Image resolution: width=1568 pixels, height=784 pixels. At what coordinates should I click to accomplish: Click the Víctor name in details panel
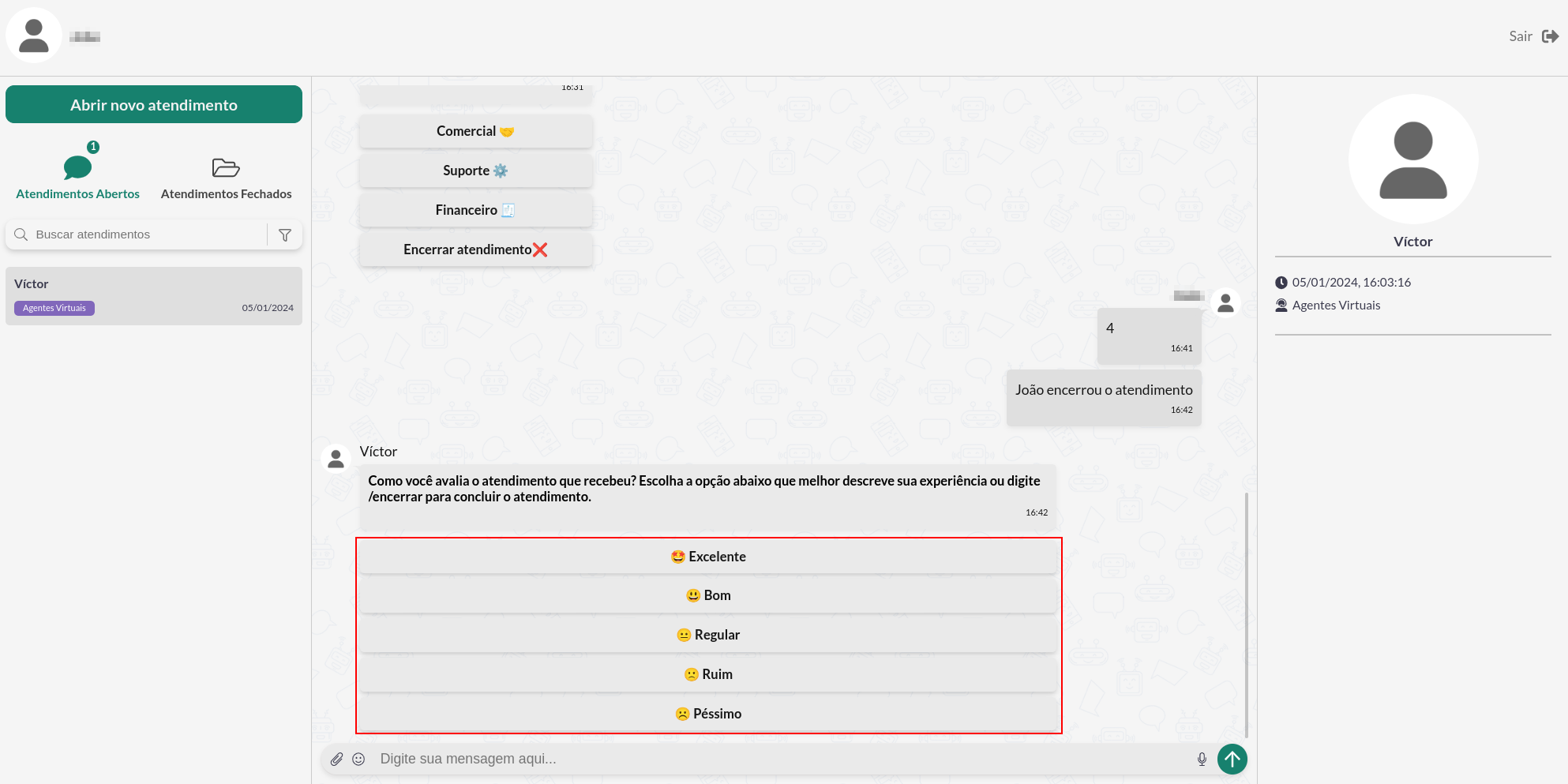click(1413, 242)
